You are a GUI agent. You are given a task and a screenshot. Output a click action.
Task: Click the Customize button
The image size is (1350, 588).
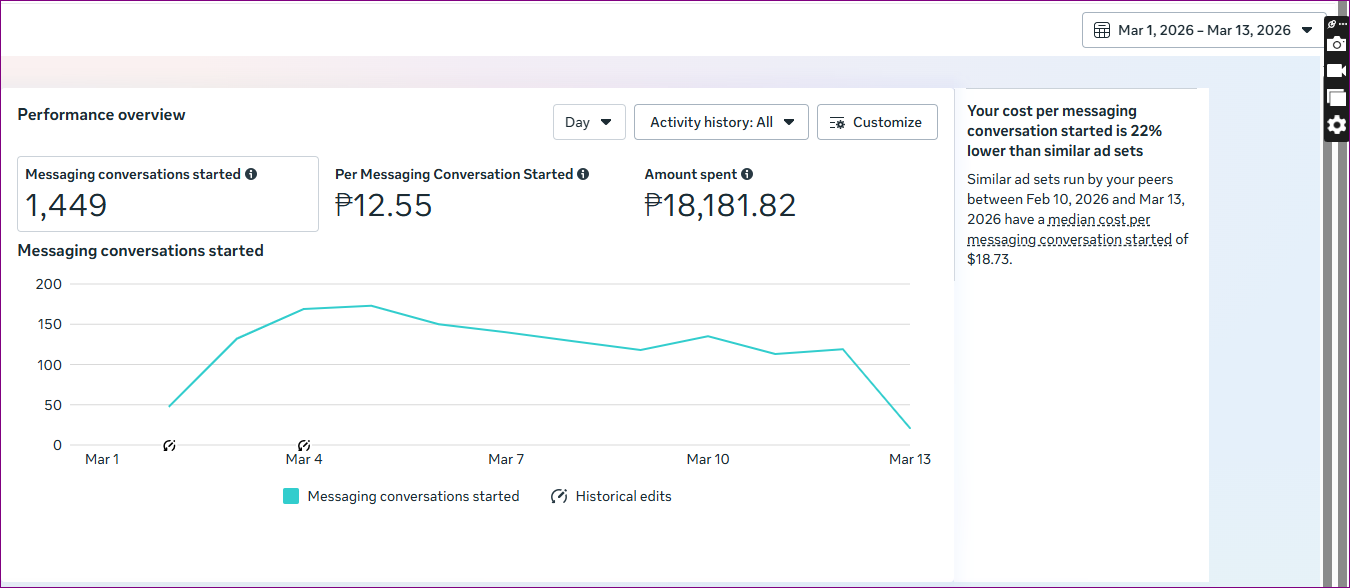[876, 122]
